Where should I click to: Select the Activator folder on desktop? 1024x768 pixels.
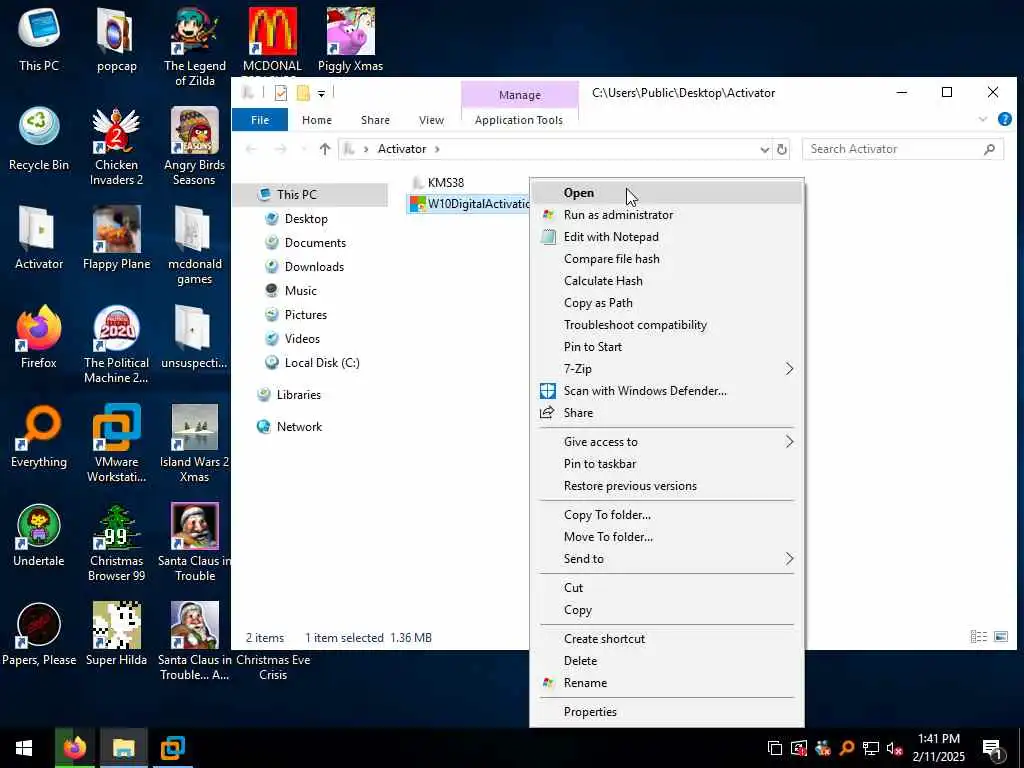pos(39,238)
